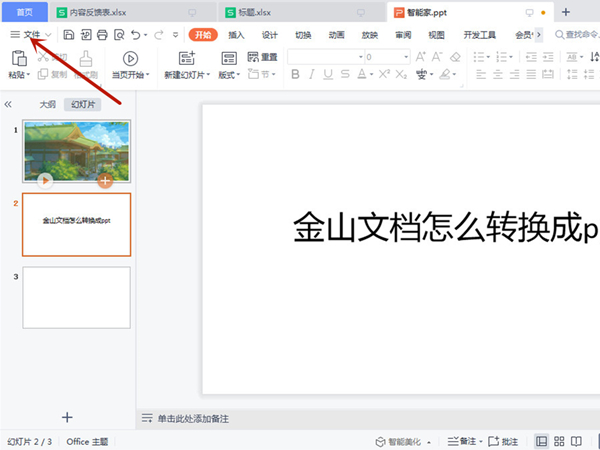Click the notes field 单击此处添加备注

200,417
